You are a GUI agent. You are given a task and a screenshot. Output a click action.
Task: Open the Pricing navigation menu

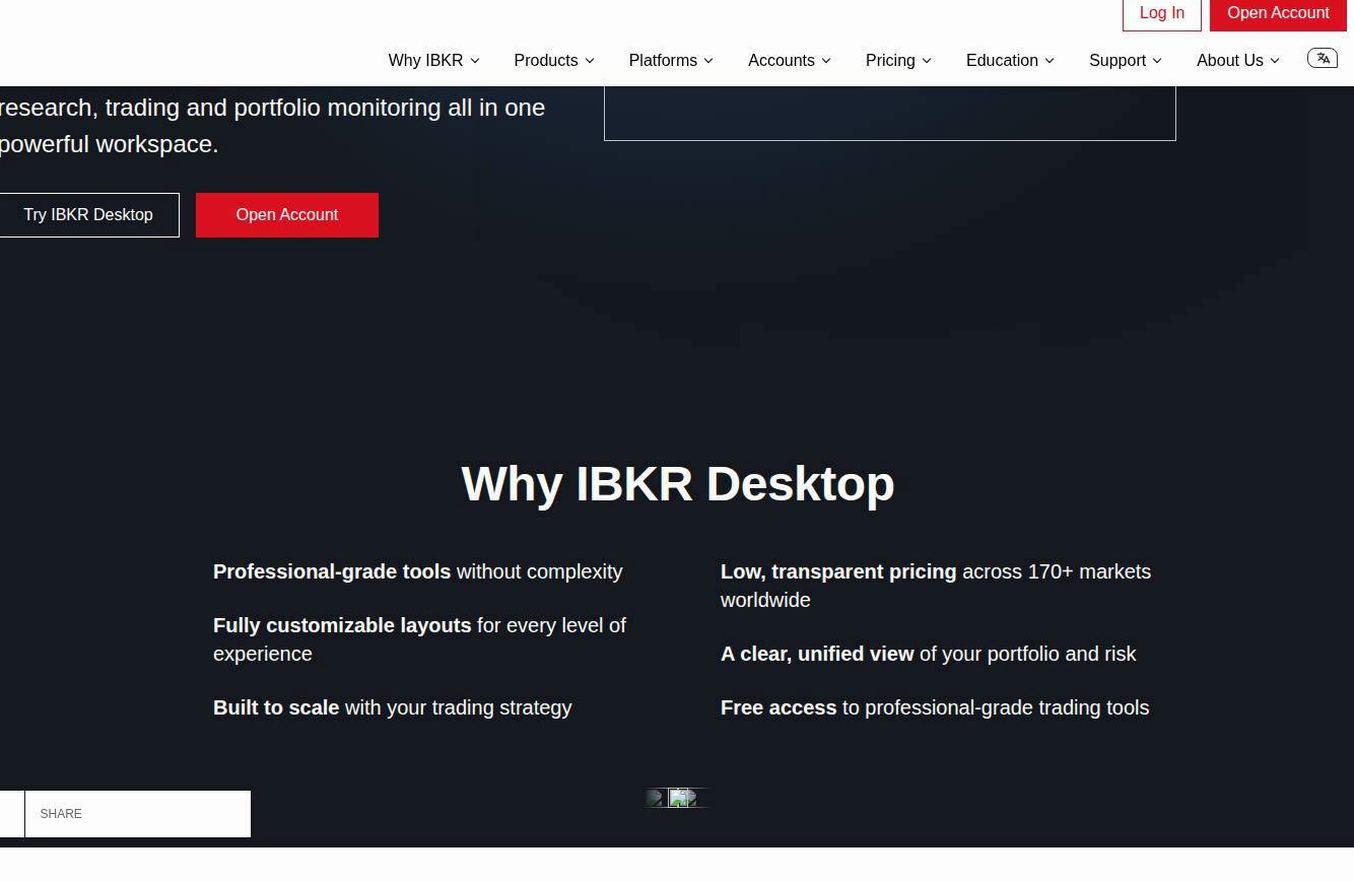click(898, 61)
